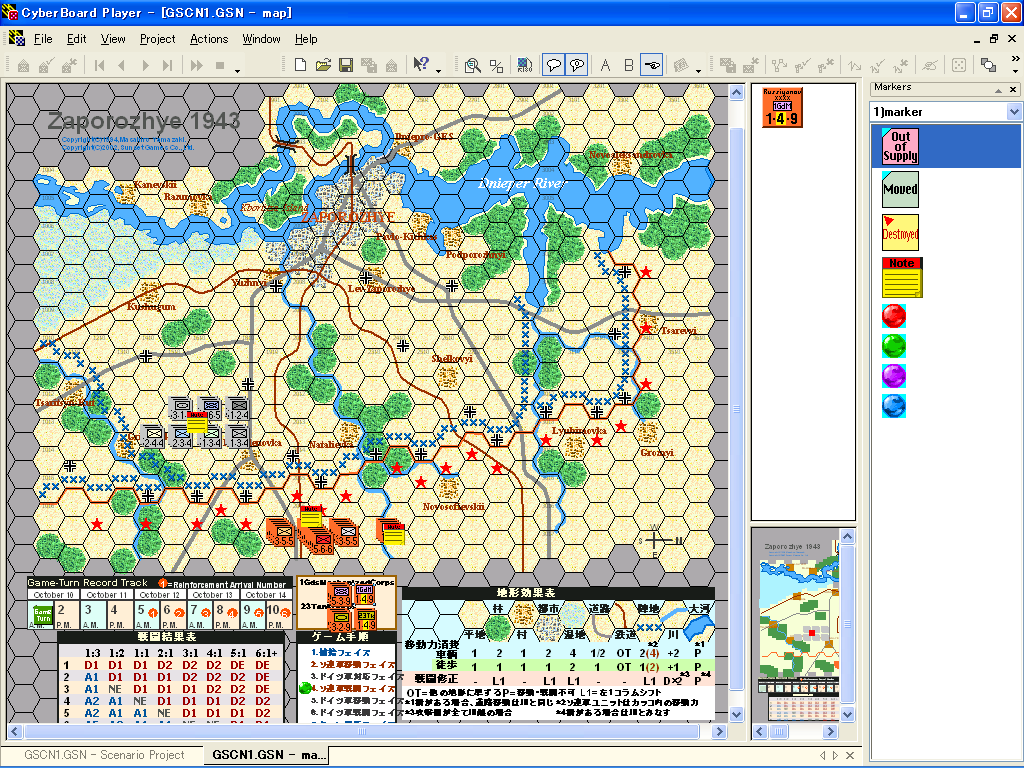
Task: Pick the green ball marker
Action: [893, 345]
